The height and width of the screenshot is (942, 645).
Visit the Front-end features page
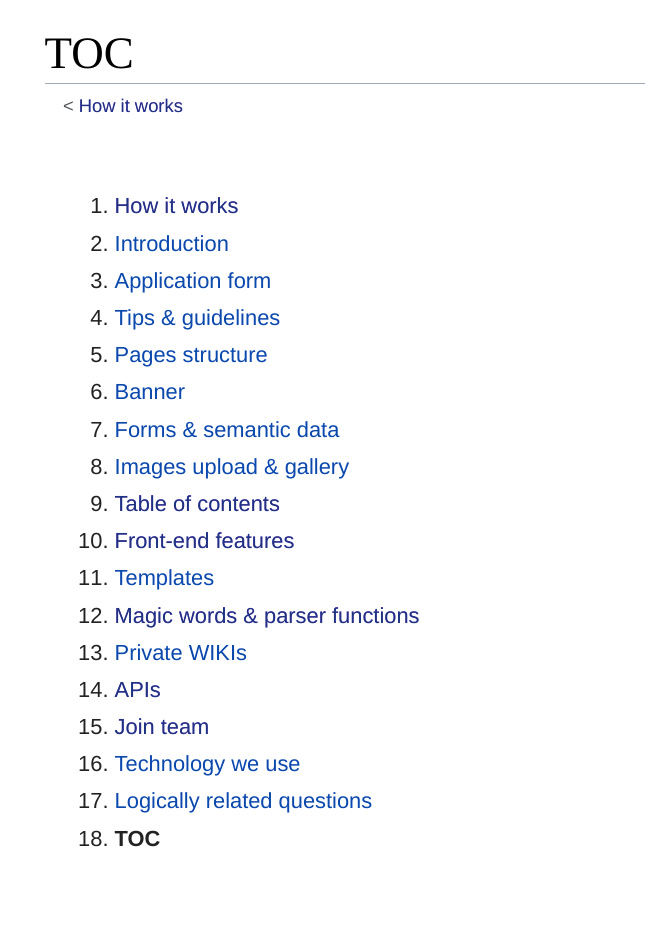(x=204, y=541)
